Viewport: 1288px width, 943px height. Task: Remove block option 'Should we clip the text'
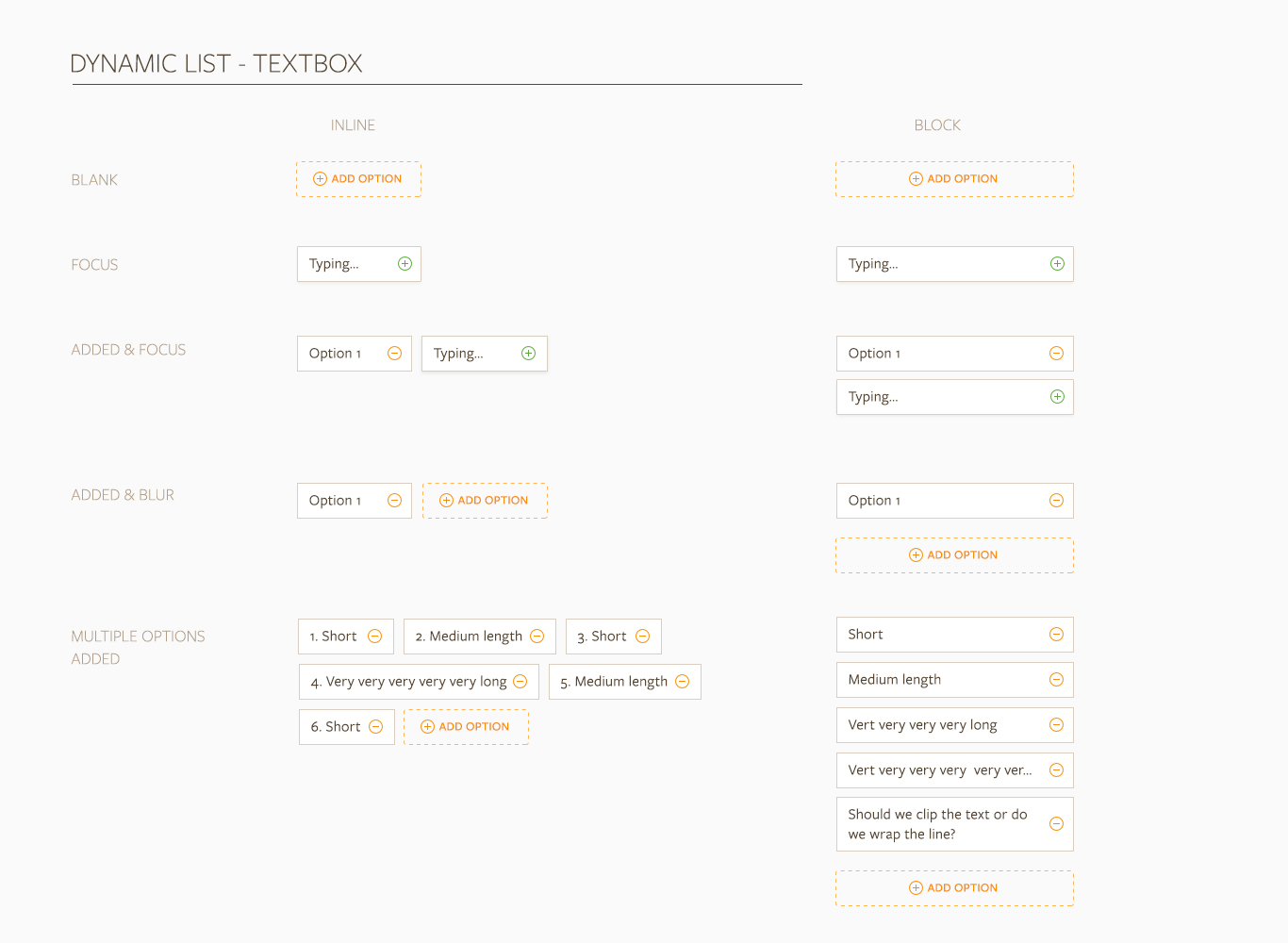1056,824
